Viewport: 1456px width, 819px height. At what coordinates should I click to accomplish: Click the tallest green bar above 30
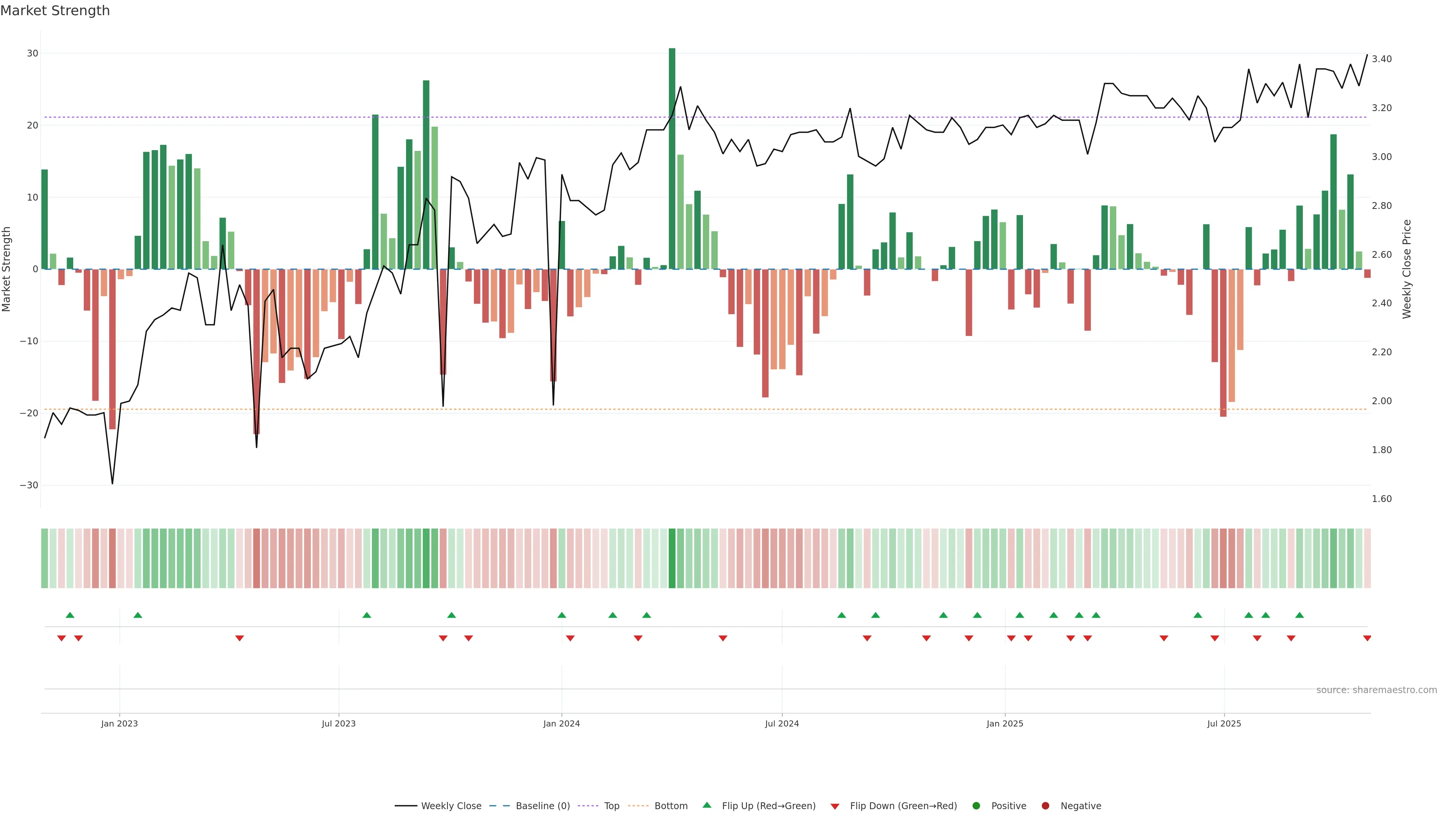(x=672, y=158)
